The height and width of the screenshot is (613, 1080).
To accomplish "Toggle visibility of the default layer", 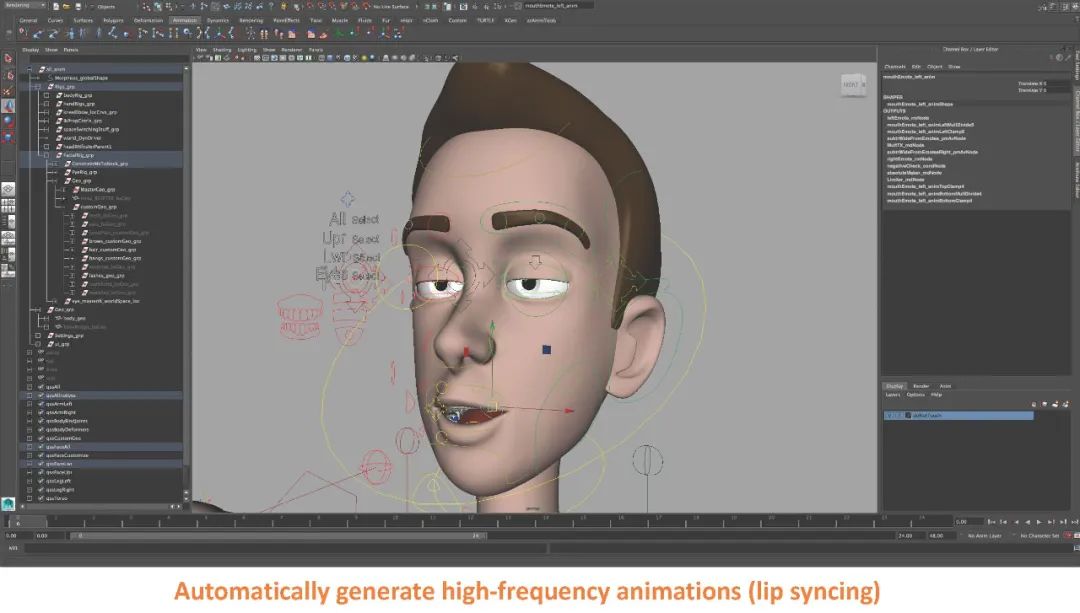I will (x=890, y=415).
